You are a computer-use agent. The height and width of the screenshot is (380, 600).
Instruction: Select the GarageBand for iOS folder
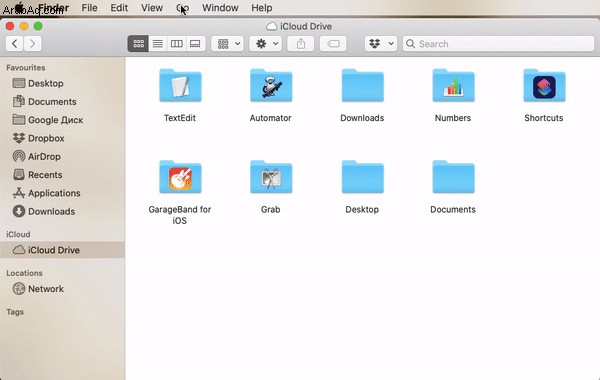180,177
